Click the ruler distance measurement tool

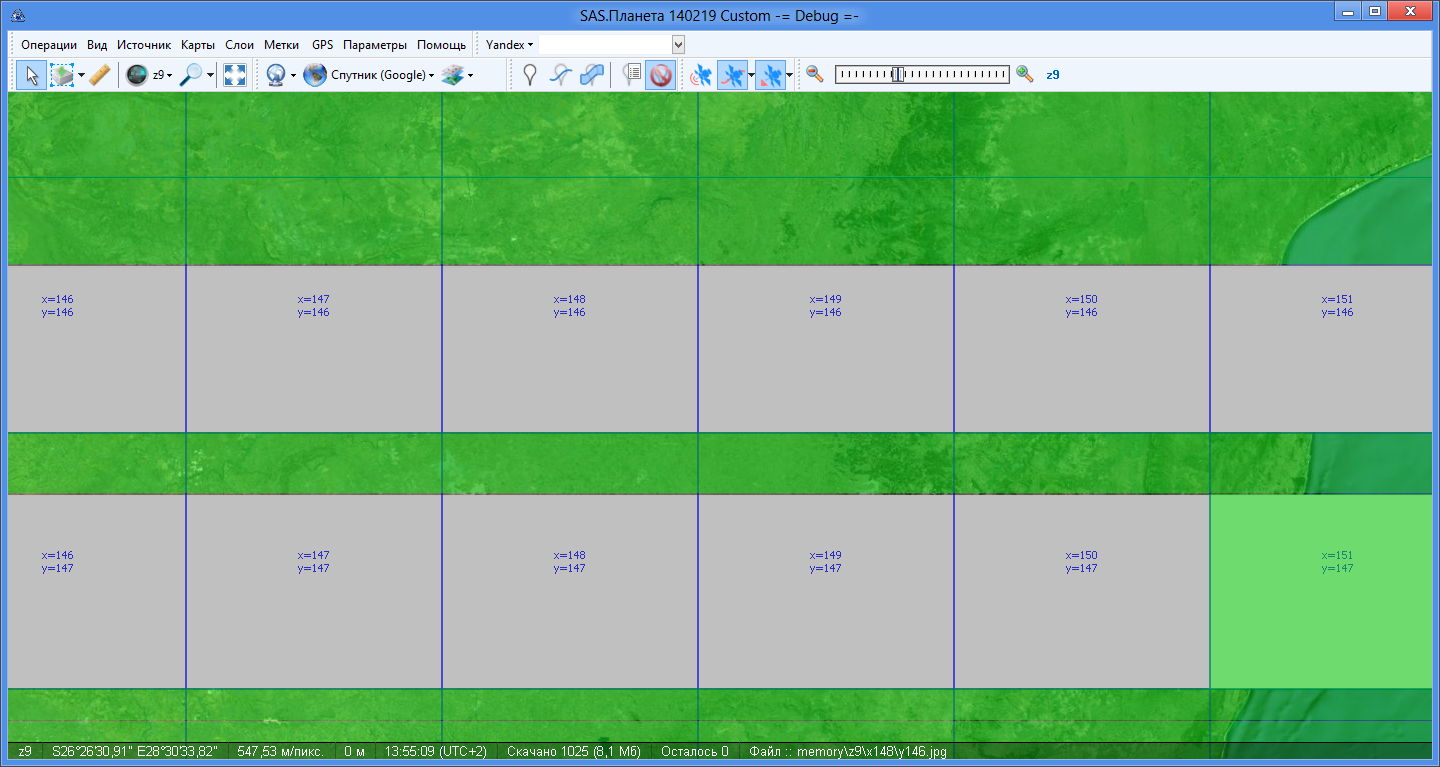coord(99,75)
